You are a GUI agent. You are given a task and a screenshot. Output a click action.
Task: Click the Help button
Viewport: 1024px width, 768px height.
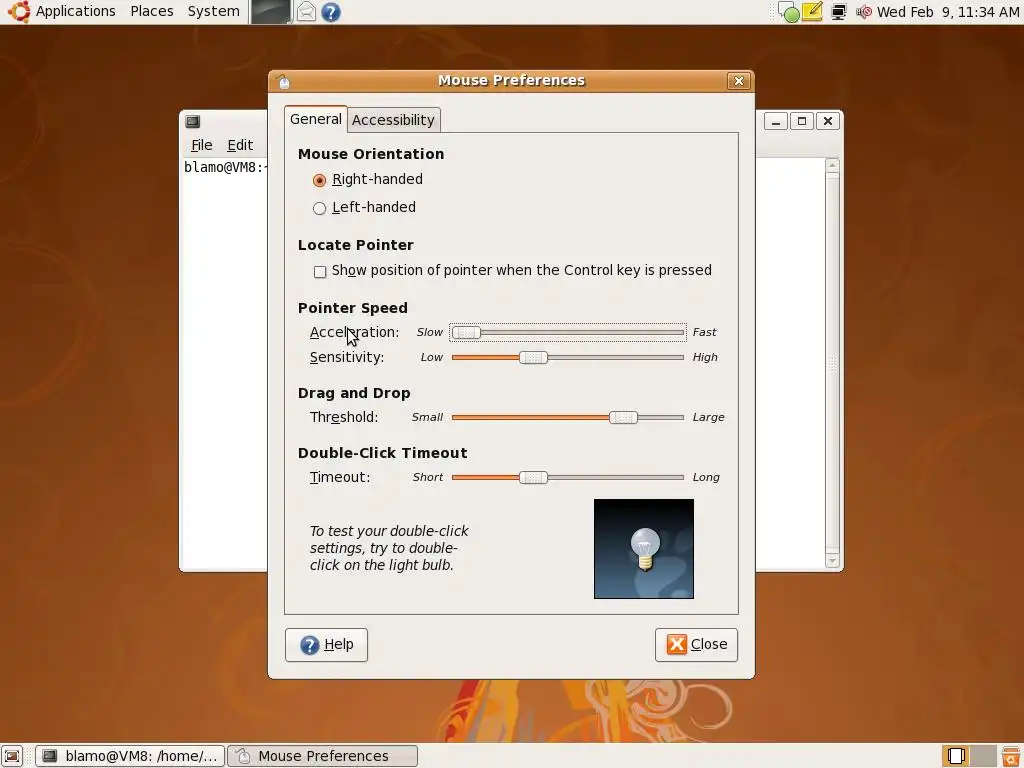327,645
